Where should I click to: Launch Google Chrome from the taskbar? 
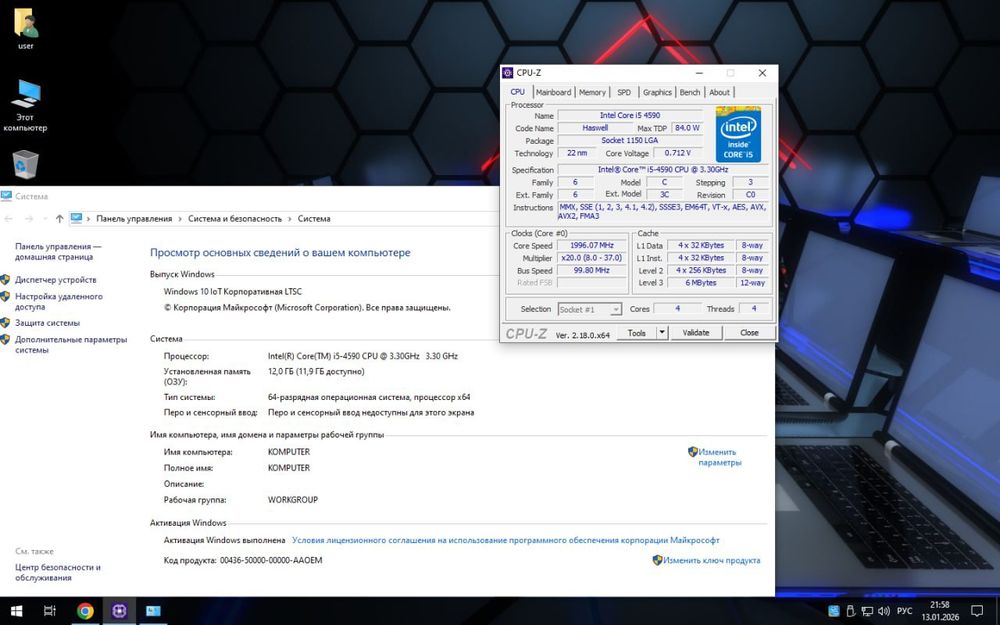[x=85, y=611]
